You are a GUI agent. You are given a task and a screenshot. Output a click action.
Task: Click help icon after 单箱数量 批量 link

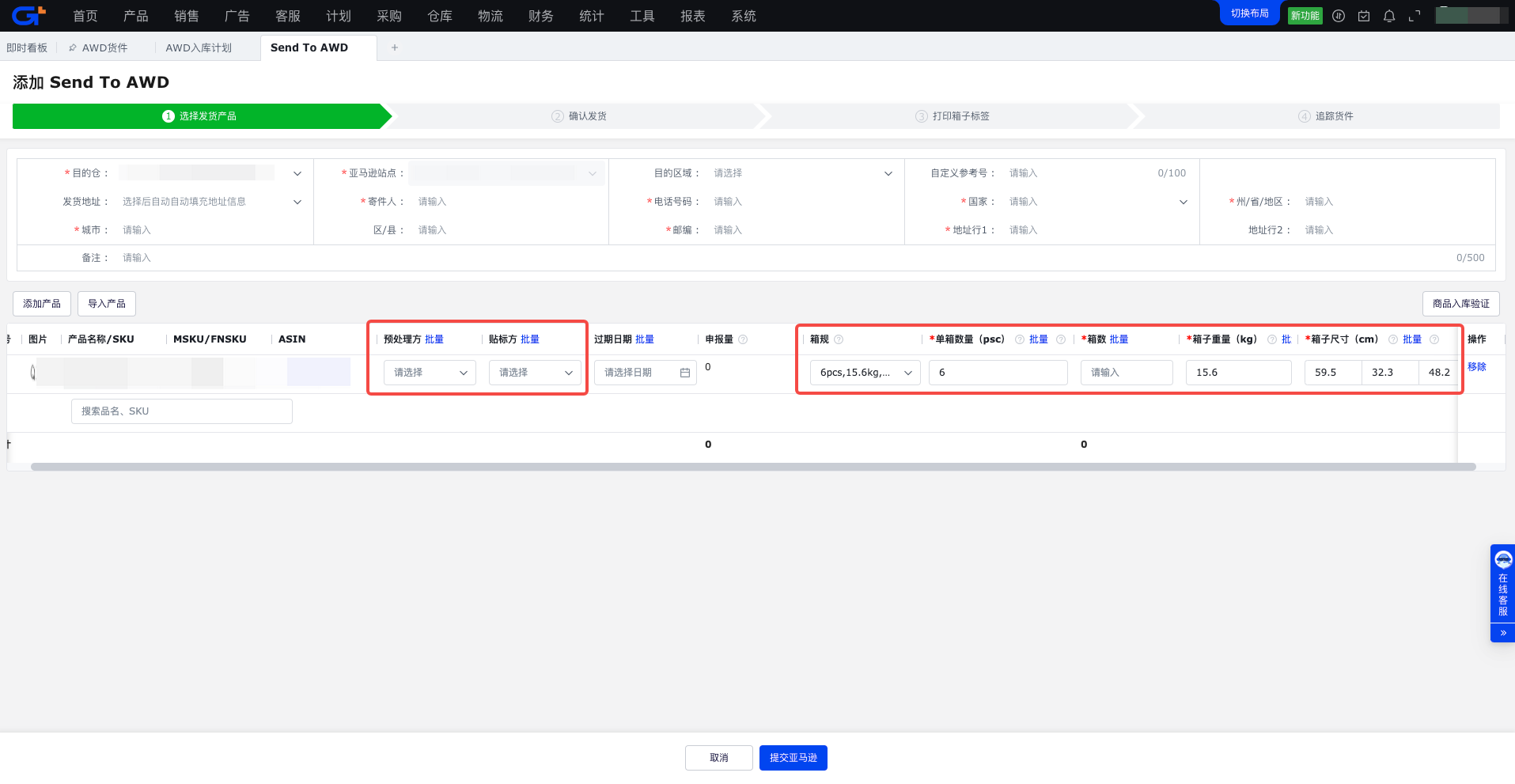pos(1061,339)
